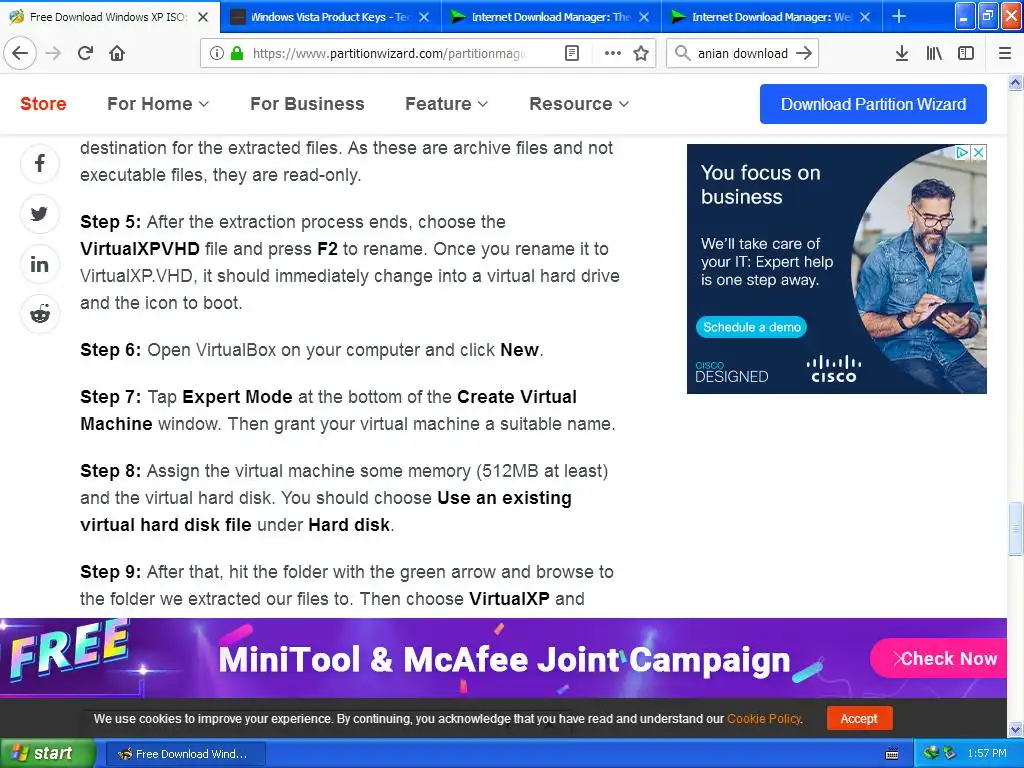Image resolution: width=1024 pixels, height=768 pixels.
Task: Open a new tab with plus button
Action: coord(899,16)
